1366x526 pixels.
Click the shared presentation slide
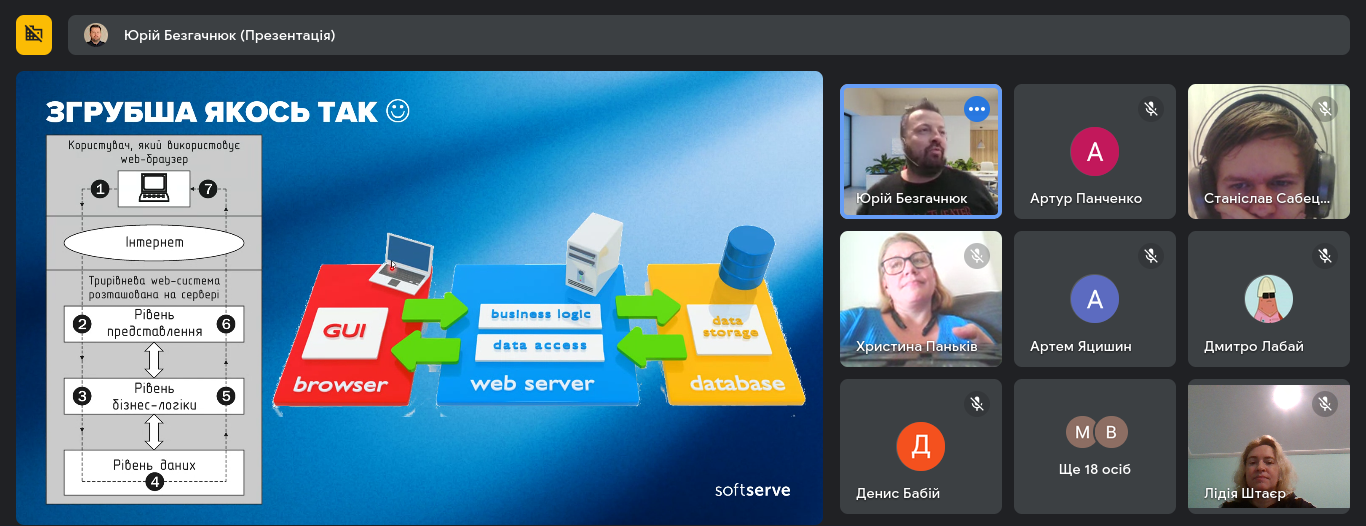[420, 297]
